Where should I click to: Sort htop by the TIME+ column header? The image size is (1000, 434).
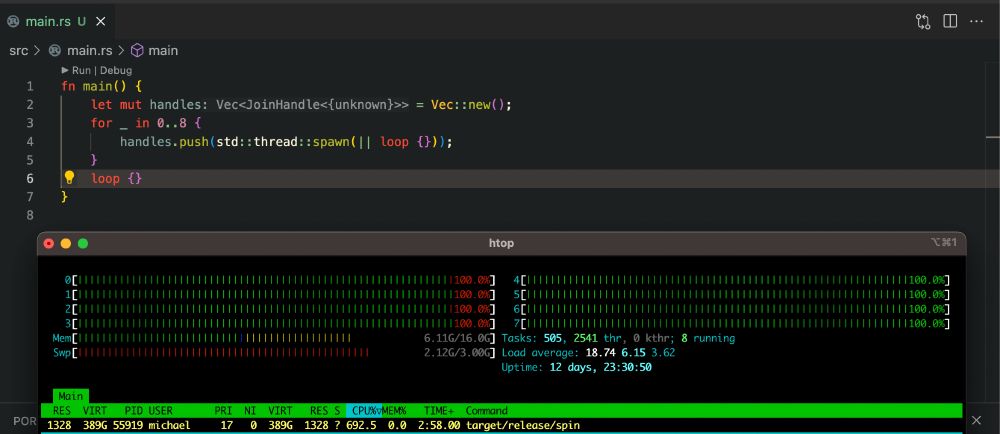[439, 411]
